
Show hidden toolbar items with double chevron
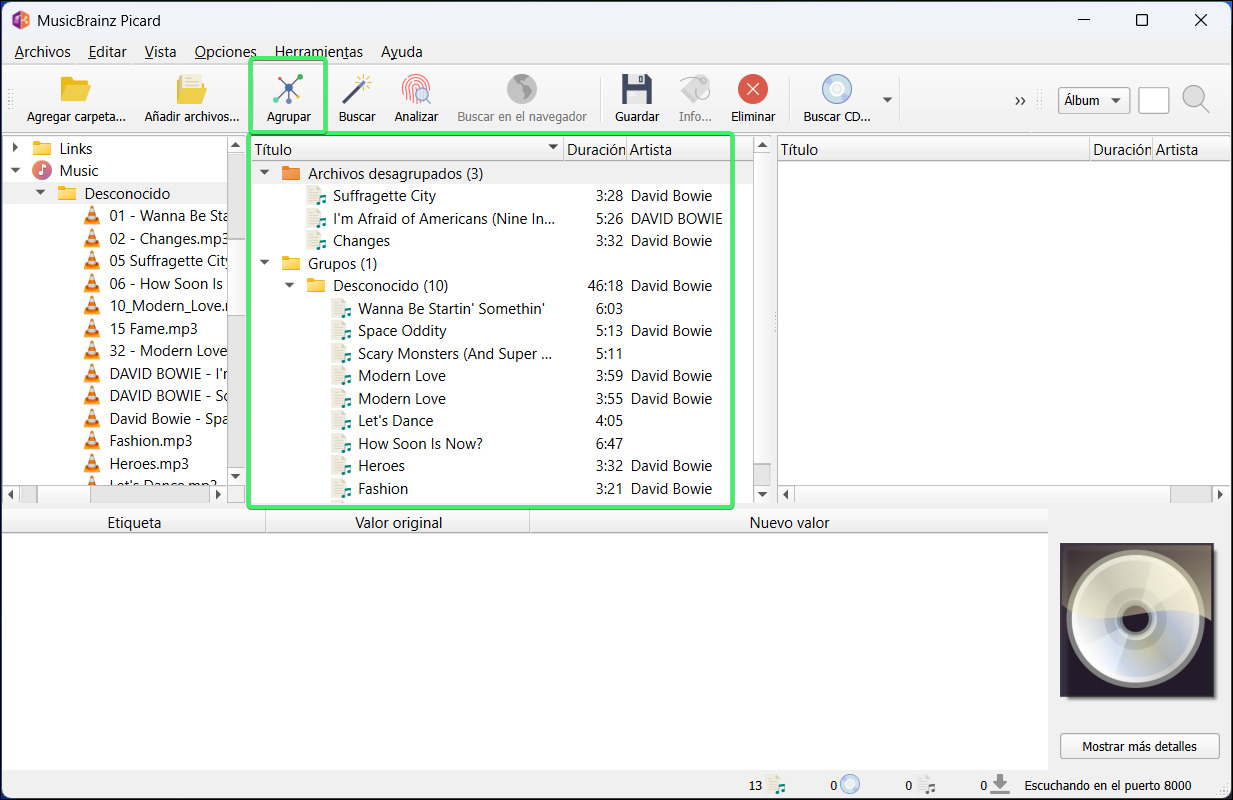pos(1020,100)
